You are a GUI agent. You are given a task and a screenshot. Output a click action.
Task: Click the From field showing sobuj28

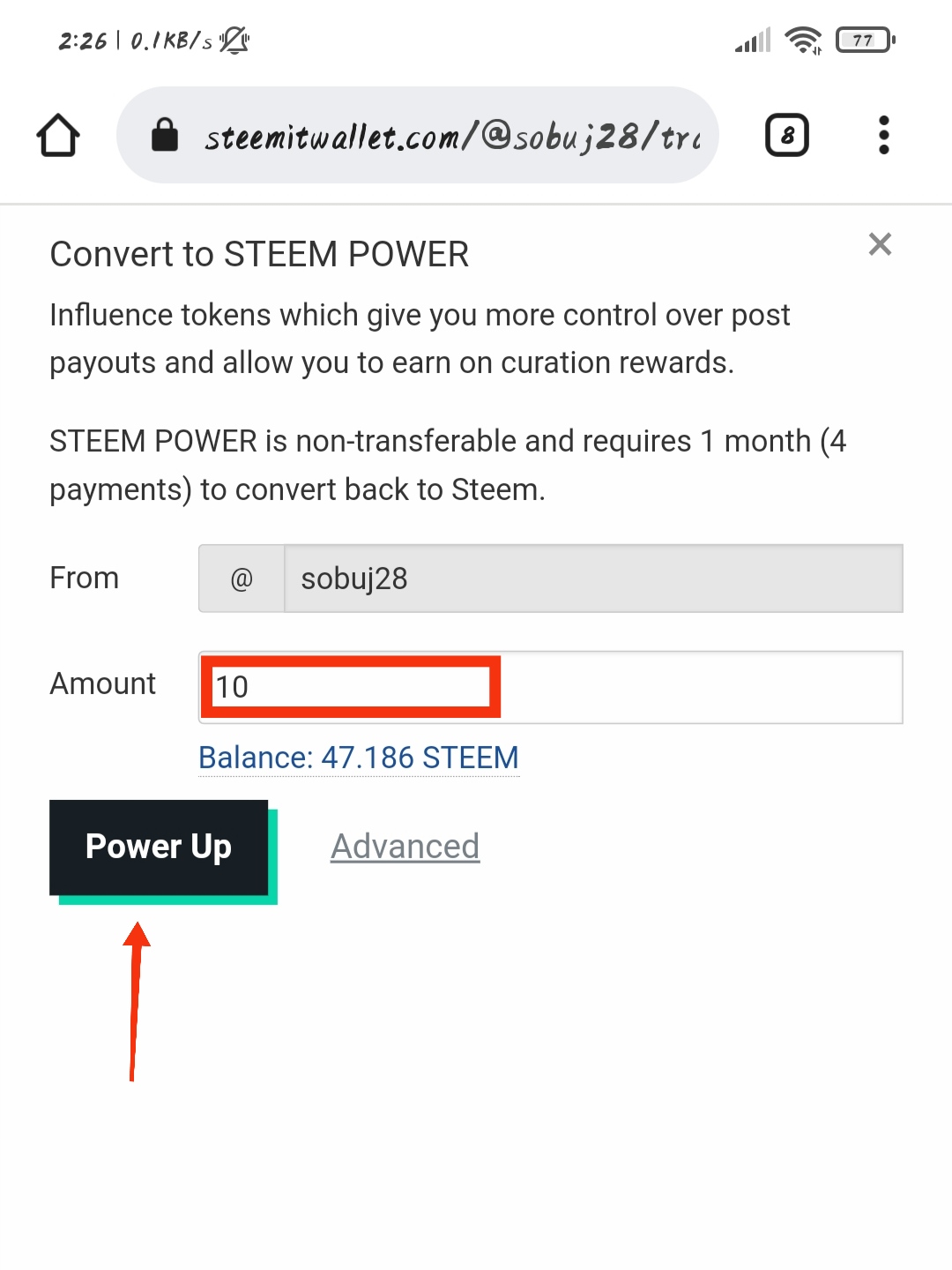point(592,579)
